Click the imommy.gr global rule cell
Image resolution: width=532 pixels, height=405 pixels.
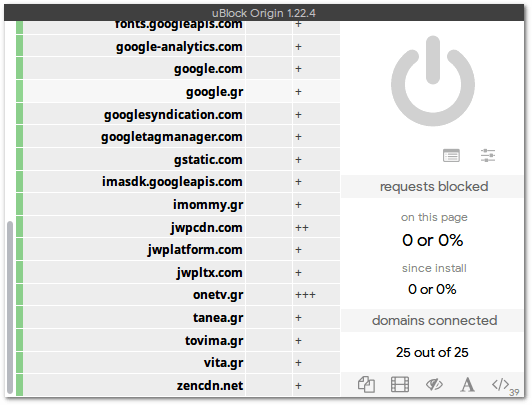[x=269, y=205]
